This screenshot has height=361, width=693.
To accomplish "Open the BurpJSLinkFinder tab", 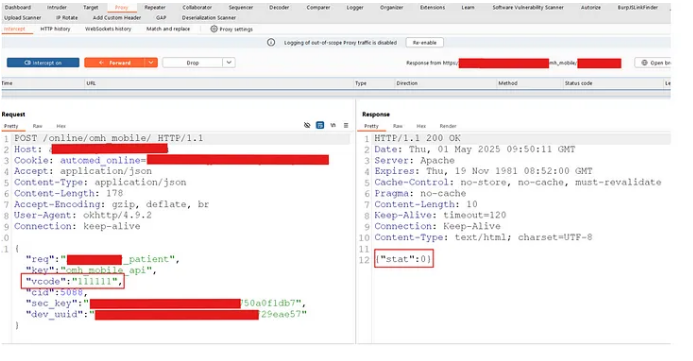I will [x=638, y=8].
